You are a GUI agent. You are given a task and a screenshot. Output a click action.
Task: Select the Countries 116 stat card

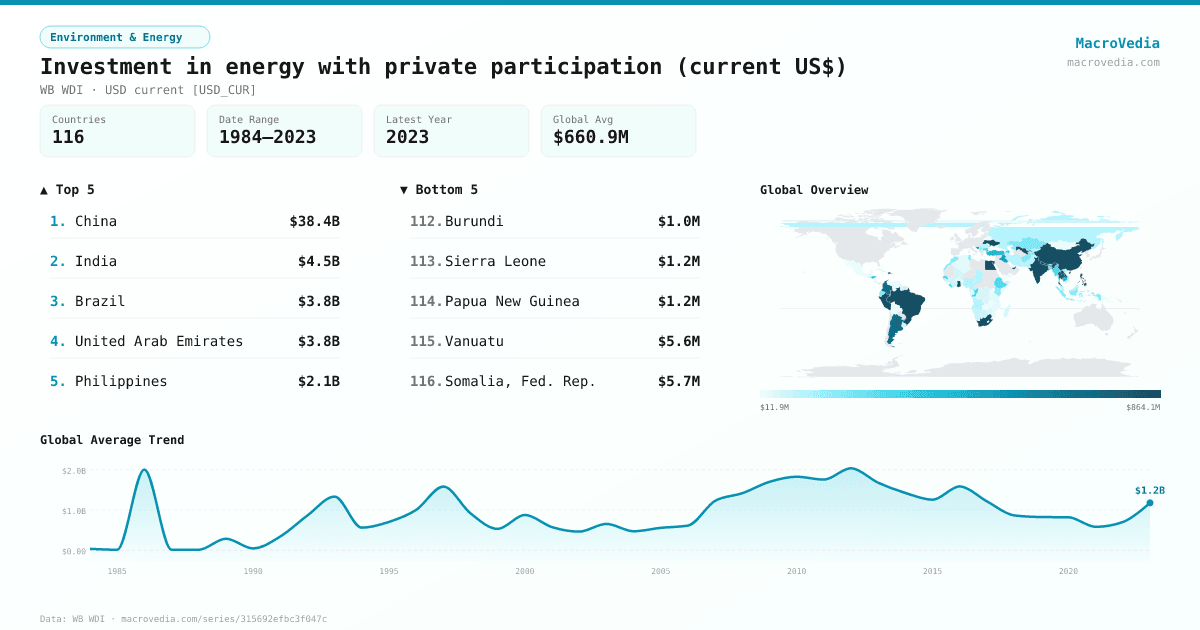(117, 131)
